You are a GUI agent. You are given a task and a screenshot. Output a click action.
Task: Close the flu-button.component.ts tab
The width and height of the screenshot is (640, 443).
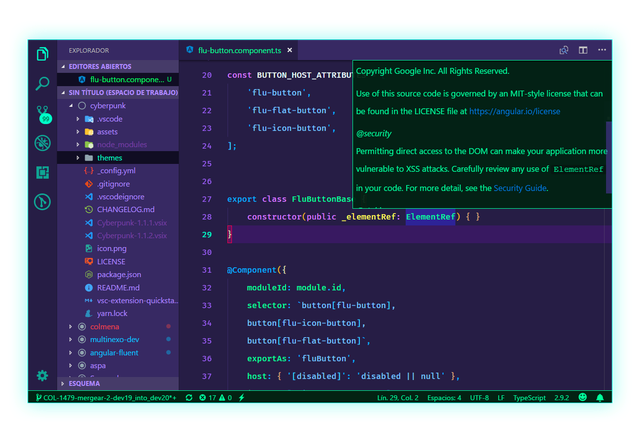click(291, 49)
